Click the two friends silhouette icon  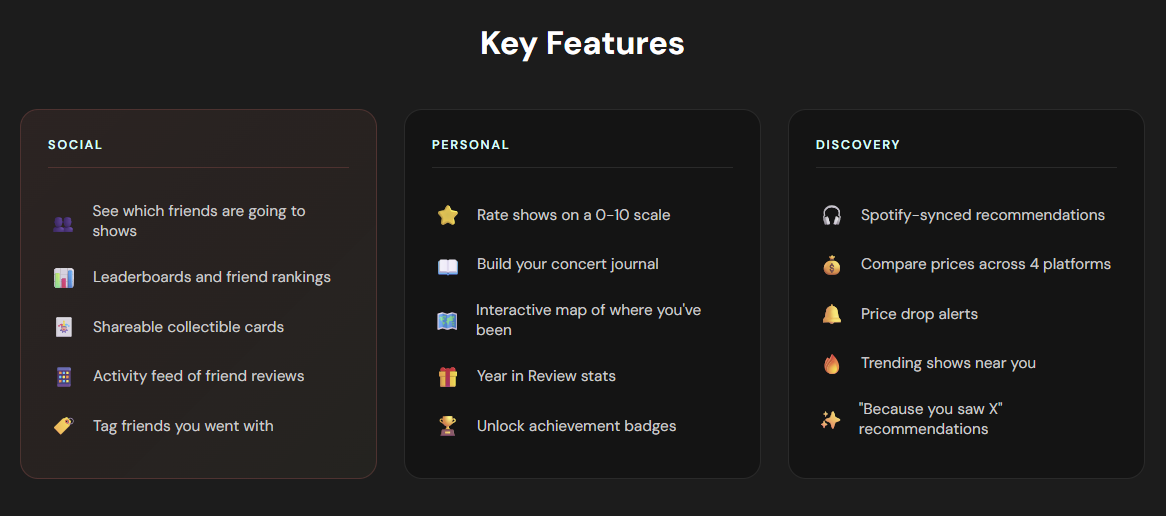[63, 222]
